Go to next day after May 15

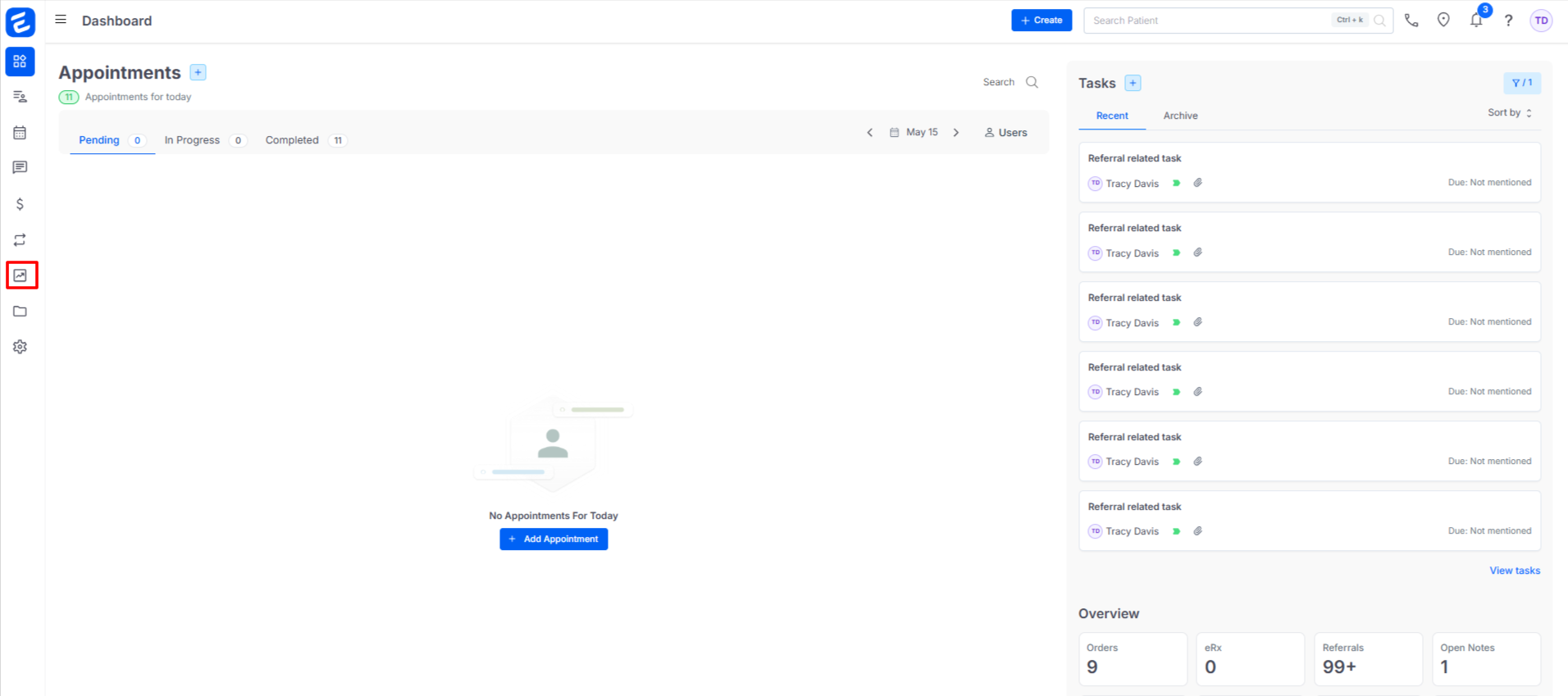pyautogui.click(x=956, y=133)
